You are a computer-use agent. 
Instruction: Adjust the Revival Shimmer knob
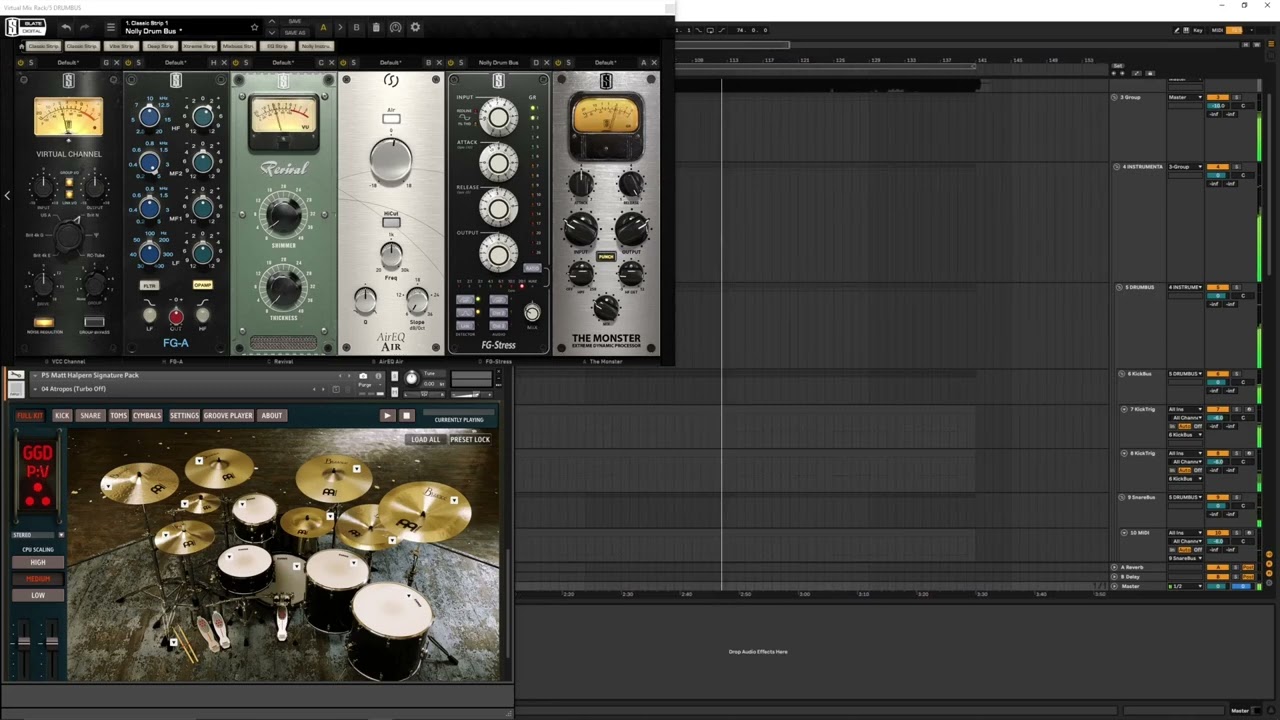283,214
